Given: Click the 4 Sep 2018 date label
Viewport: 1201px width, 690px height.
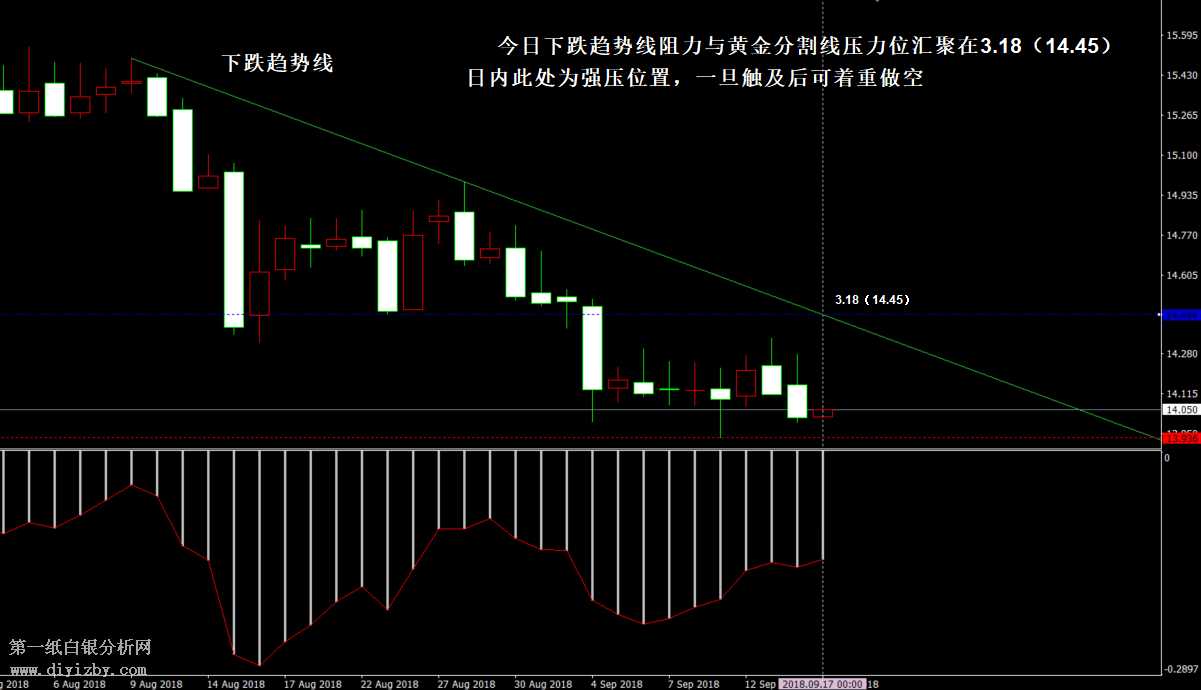Looking at the screenshot, I should 617,684.
